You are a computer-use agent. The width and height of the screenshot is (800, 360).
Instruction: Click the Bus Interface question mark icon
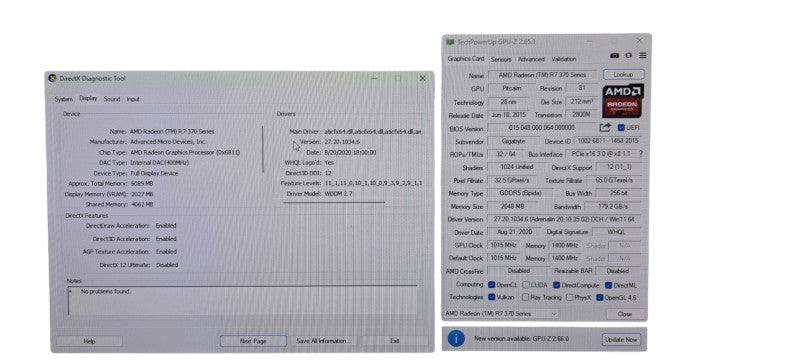click(x=641, y=153)
